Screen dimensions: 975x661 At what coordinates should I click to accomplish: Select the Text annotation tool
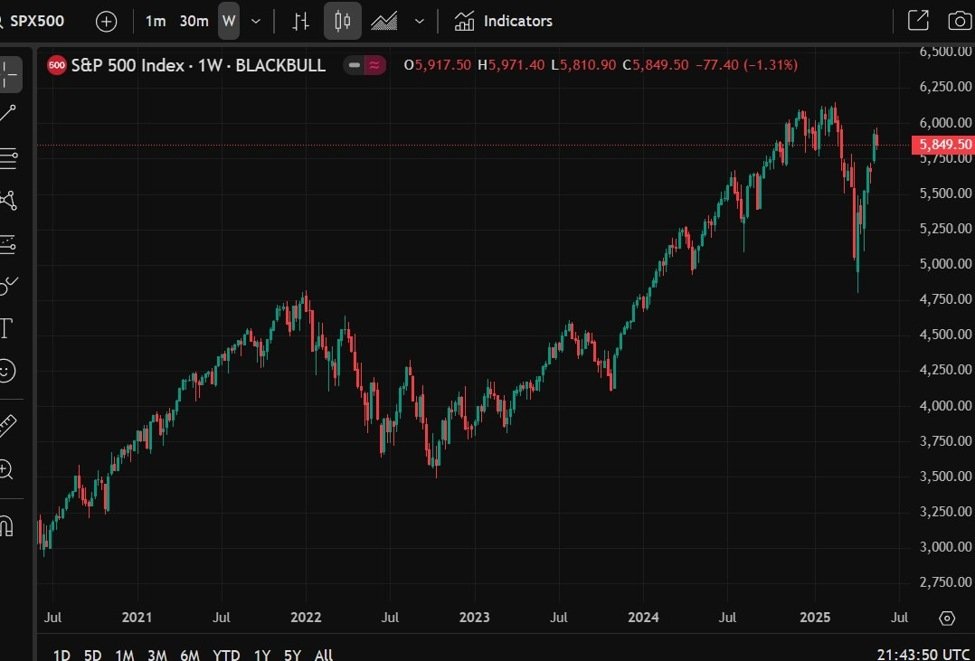tap(6, 328)
